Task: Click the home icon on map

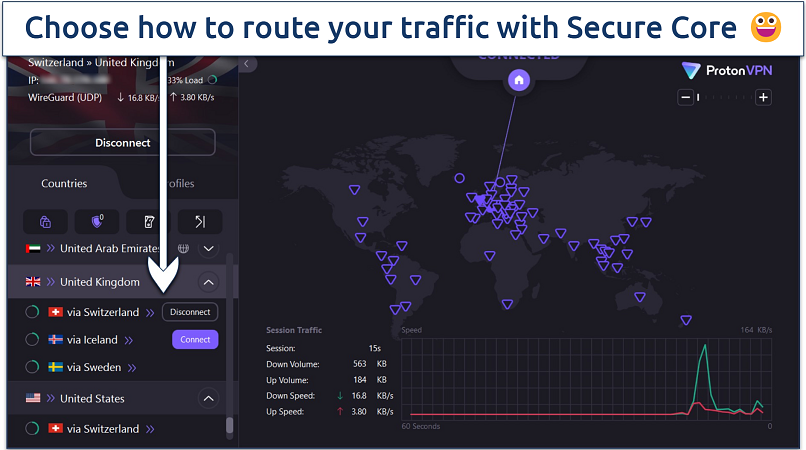Action: click(x=518, y=80)
